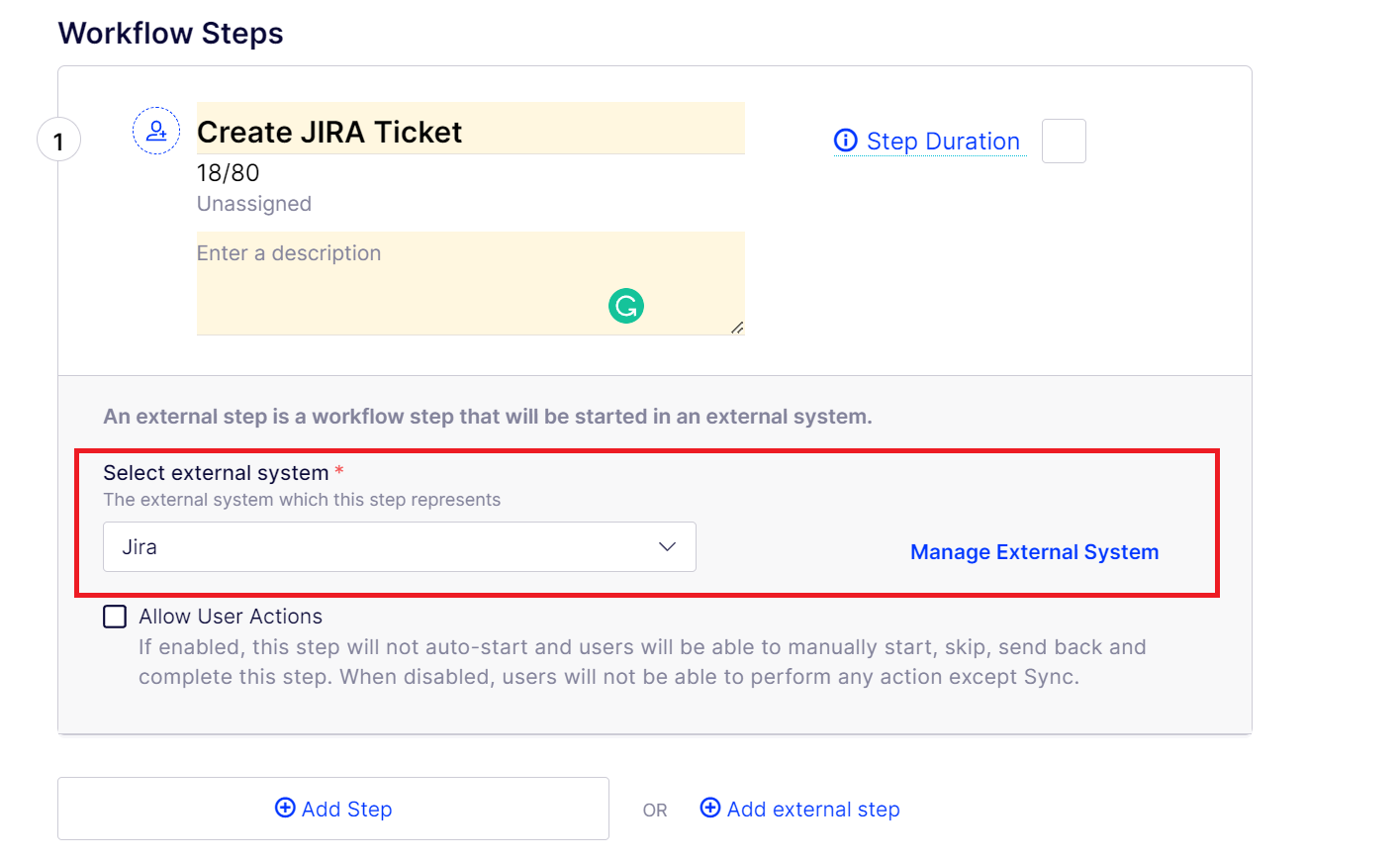Click the Select external system label
The height and width of the screenshot is (860, 1400).
point(216,473)
